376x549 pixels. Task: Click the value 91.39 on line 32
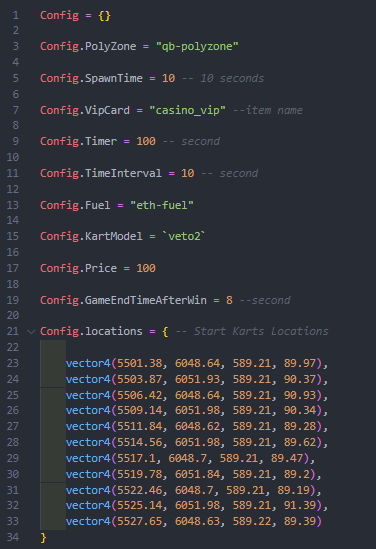tap(300, 506)
